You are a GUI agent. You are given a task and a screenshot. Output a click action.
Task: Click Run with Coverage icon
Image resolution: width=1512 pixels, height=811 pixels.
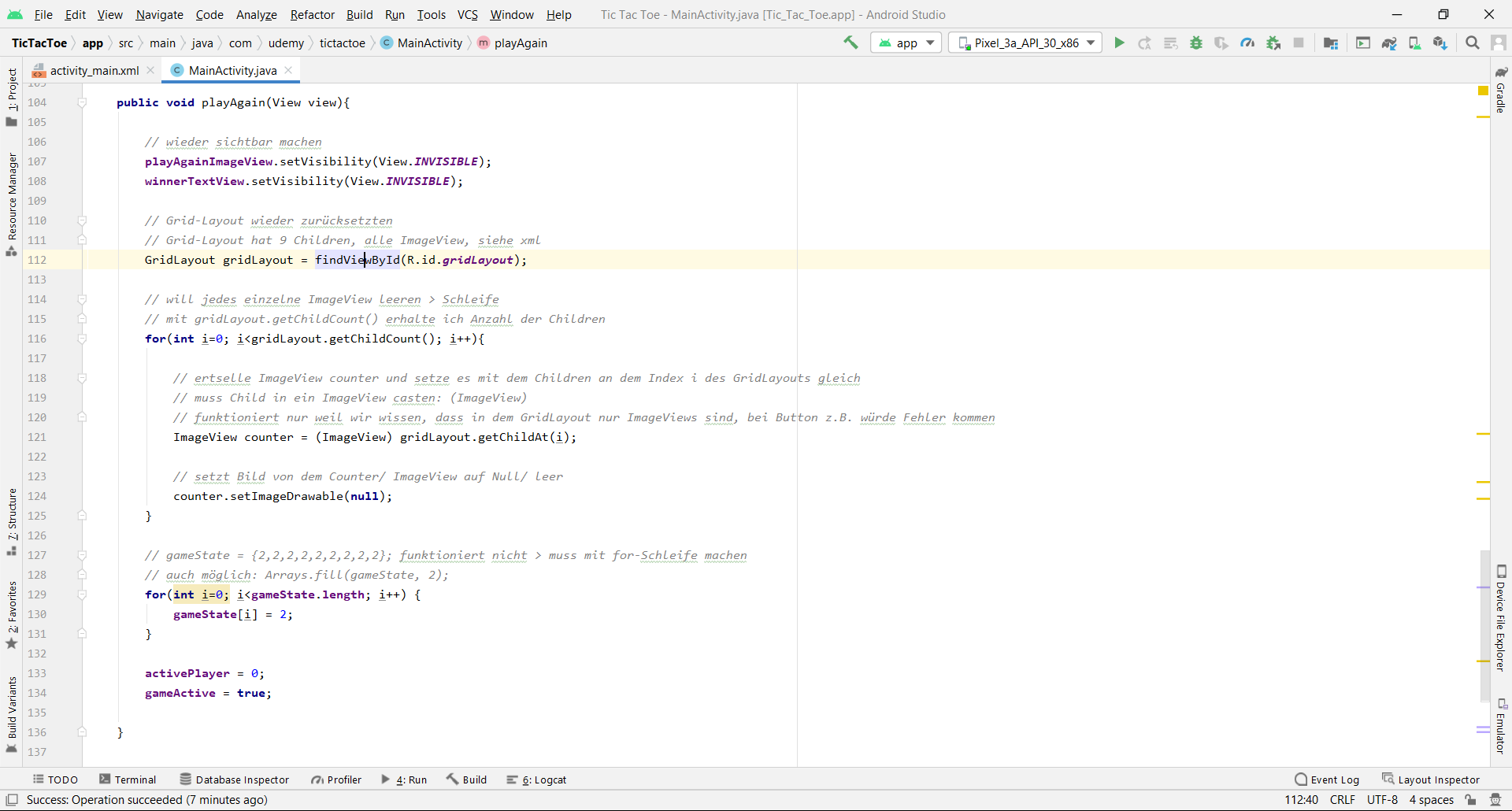(x=1221, y=43)
